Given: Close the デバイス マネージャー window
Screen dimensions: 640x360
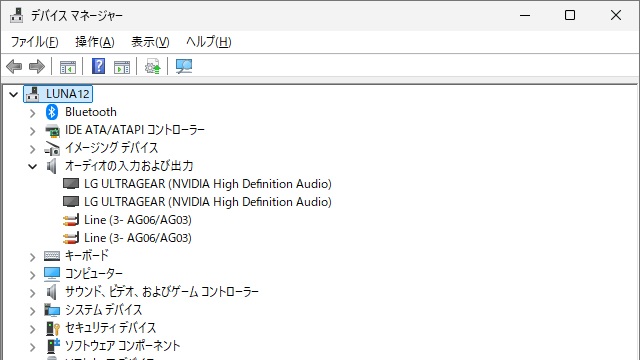Looking at the screenshot, I should (x=616, y=16).
